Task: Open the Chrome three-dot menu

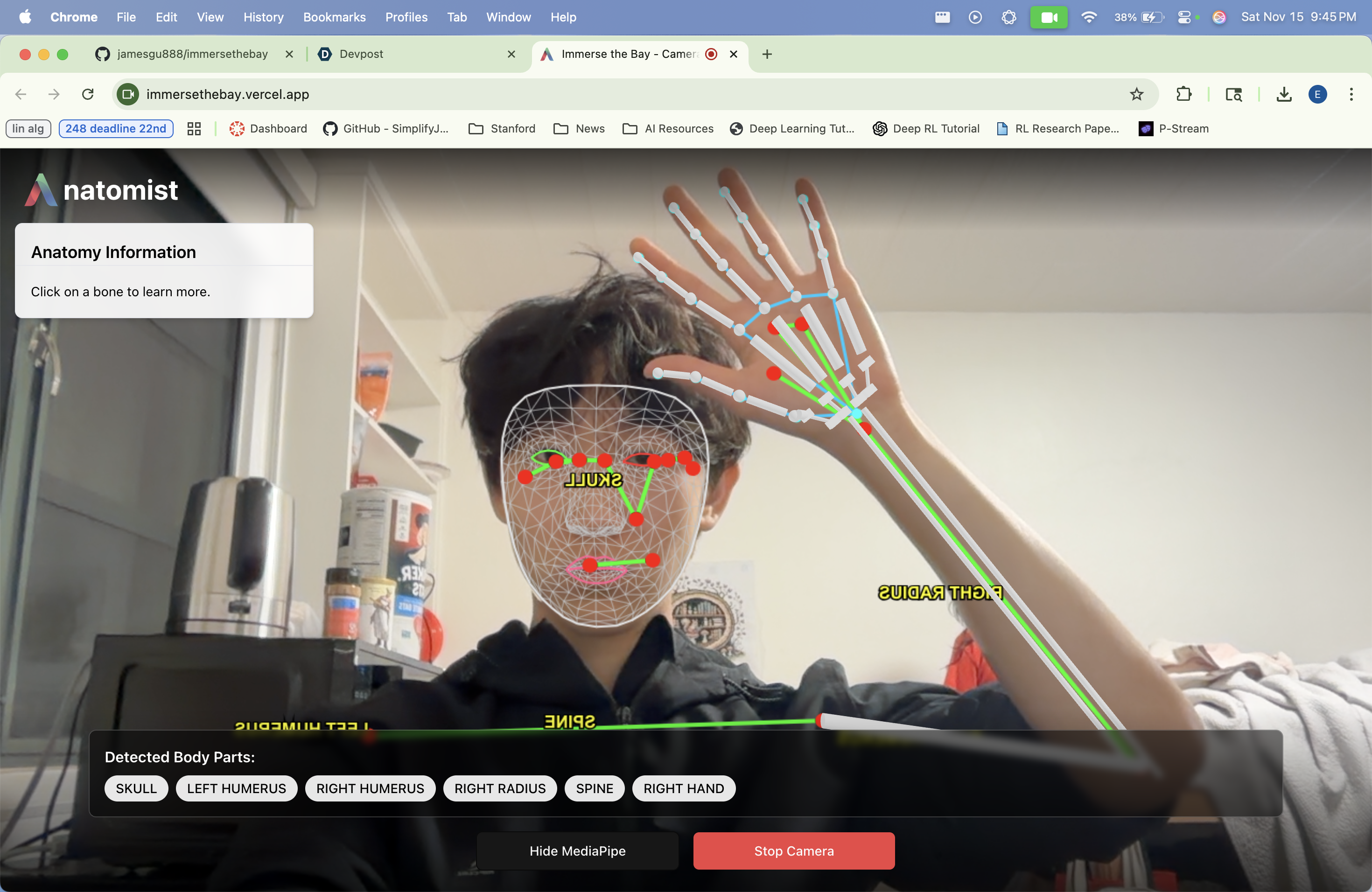Action: point(1351,94)
